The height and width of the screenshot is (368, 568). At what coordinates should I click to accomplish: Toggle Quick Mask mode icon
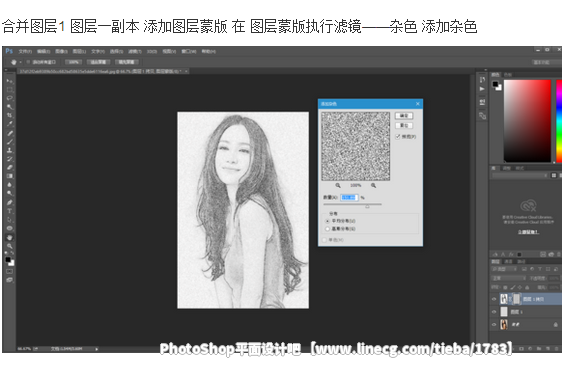click(9, 271)
